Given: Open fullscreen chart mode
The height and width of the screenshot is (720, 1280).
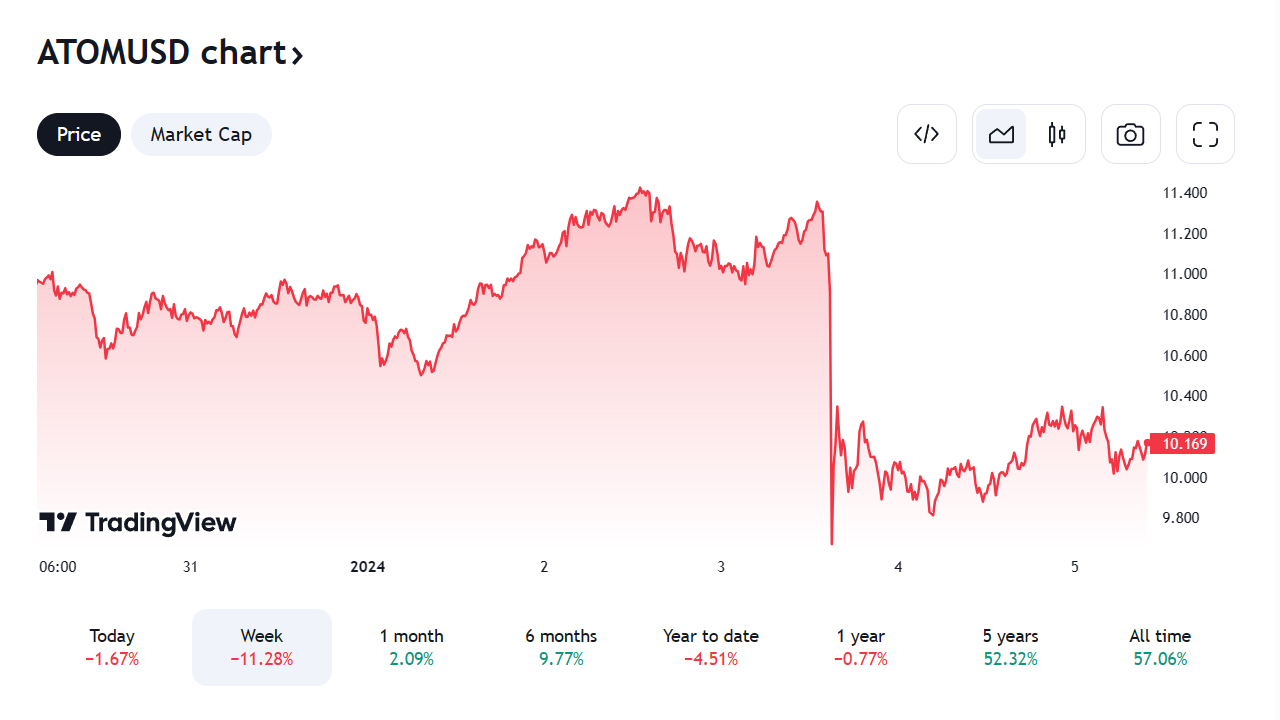Looking at the screenshot, I should pos(1205,134).
